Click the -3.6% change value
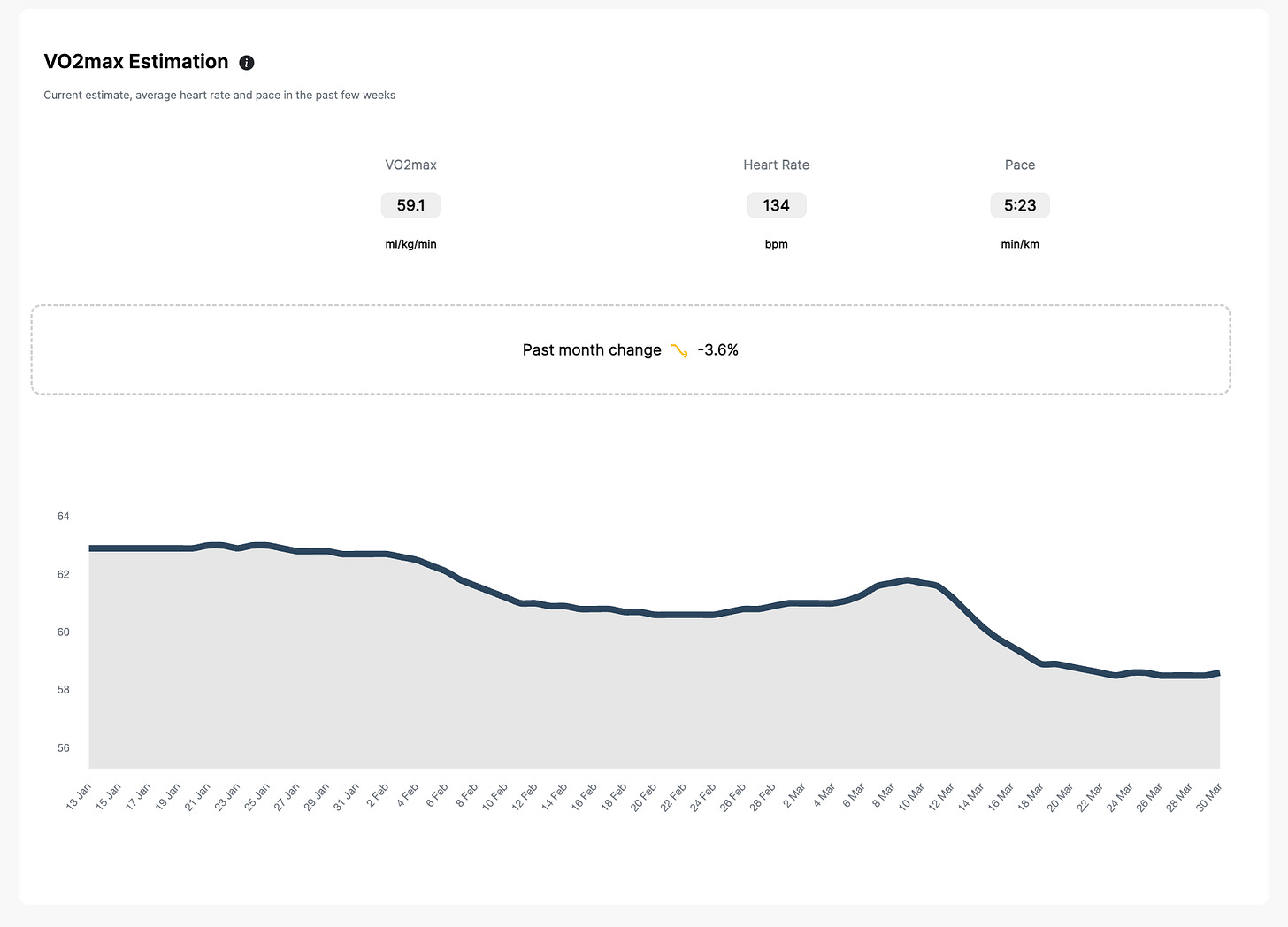 (717, 349)
